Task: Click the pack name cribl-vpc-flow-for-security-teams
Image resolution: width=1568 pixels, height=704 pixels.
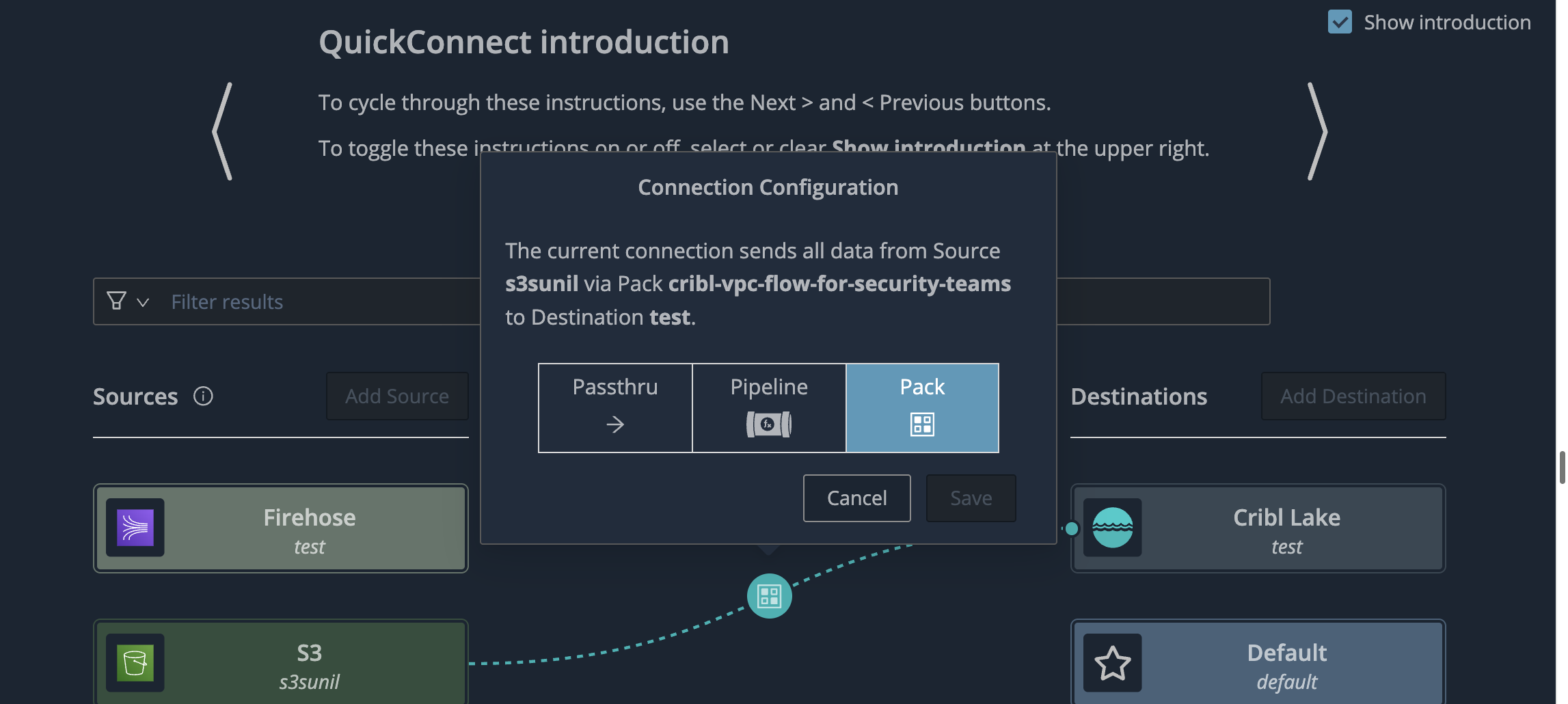Action: pyautogui.click(x=839, y=284)
